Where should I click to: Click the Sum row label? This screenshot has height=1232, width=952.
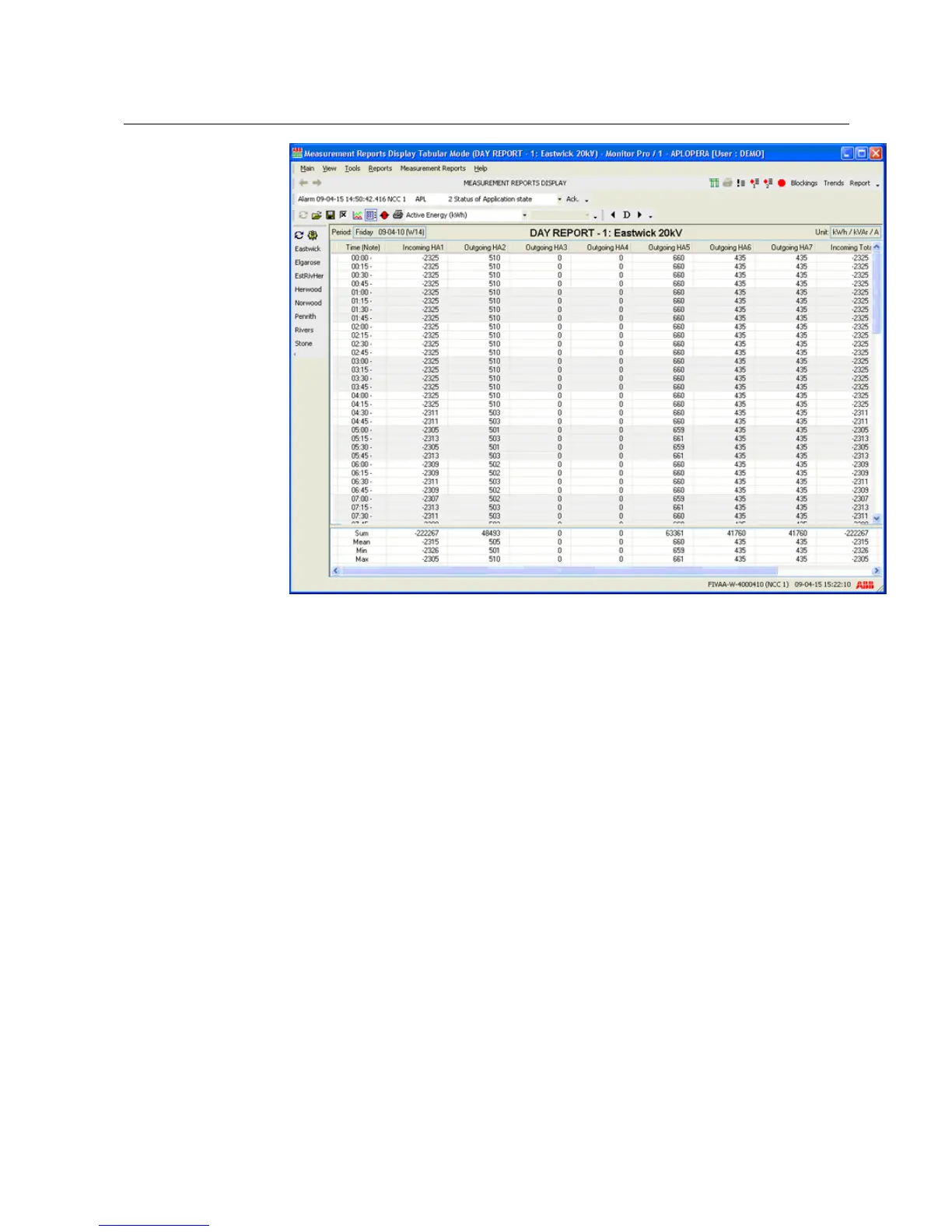point(362,534)
